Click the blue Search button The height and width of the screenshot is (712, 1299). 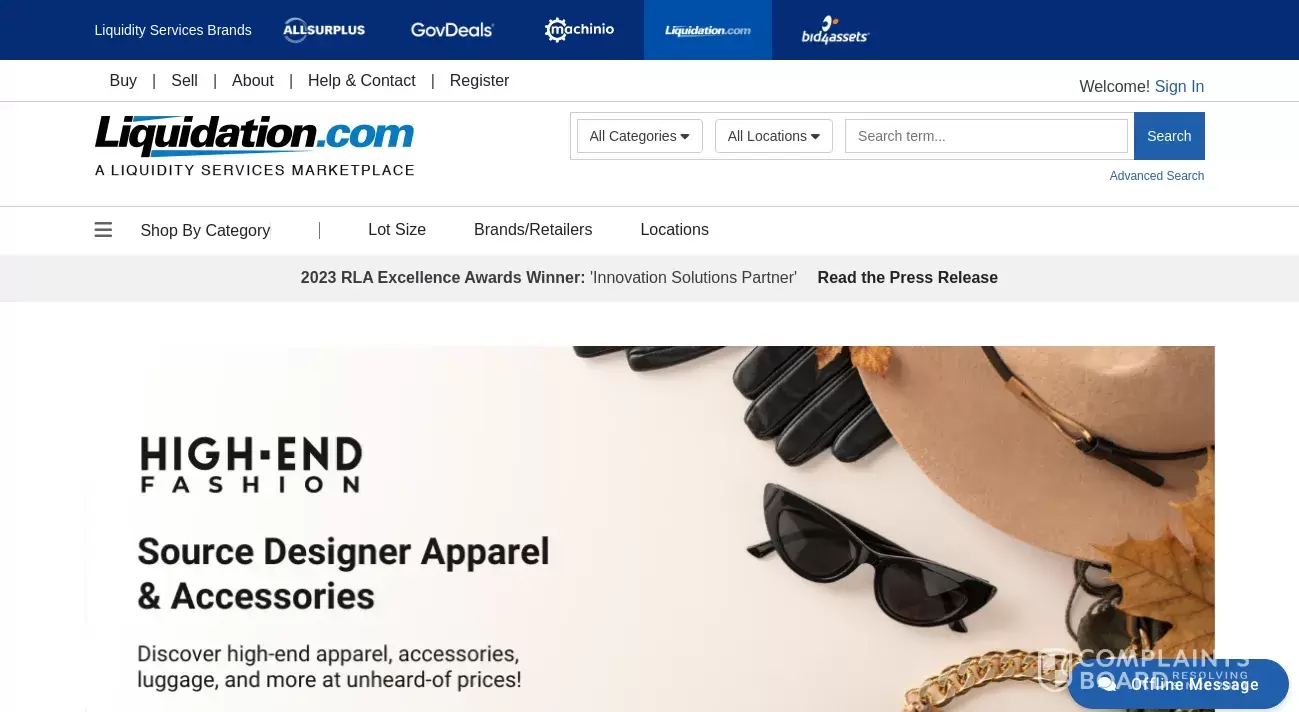1169,136
